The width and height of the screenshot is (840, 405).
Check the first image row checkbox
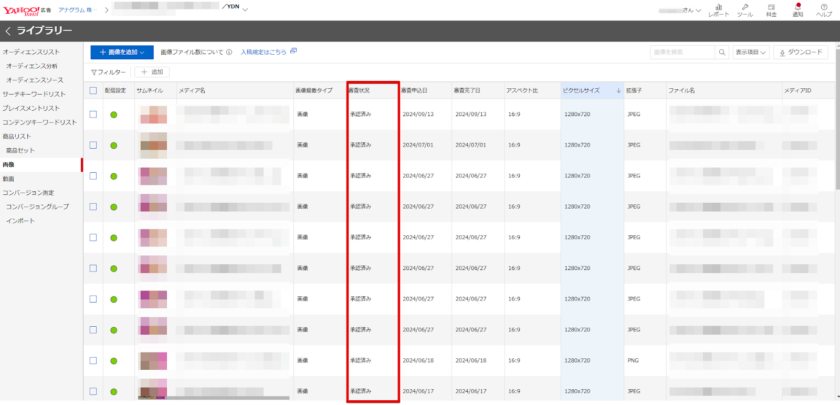coord(93,115)
